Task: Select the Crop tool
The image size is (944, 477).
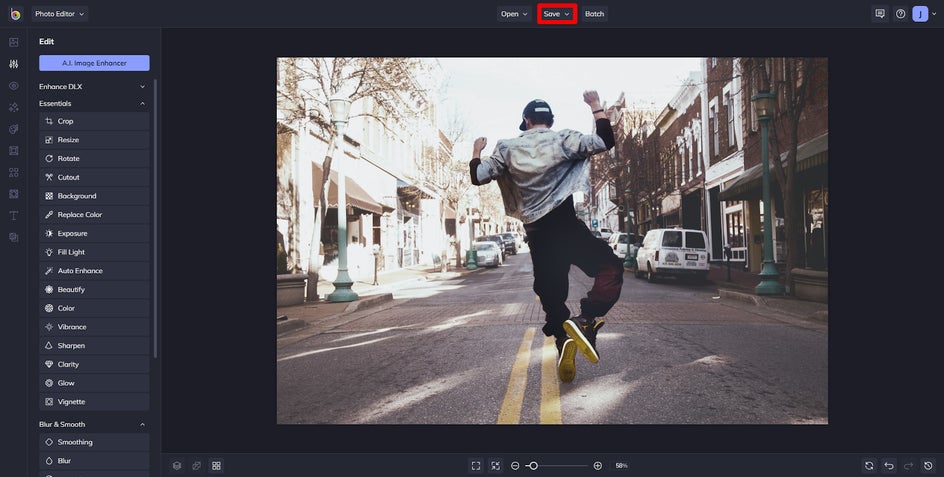Action: click(95, 121)
